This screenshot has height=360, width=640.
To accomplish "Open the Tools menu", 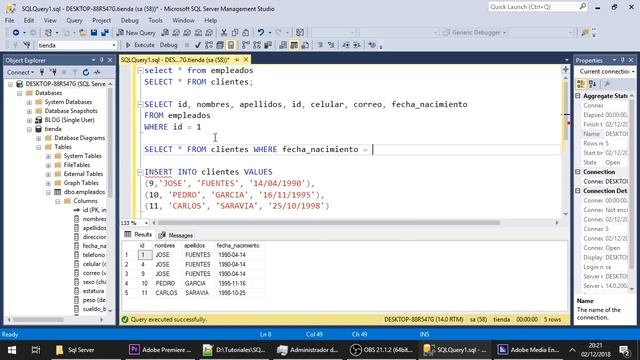I will point(155,20).
